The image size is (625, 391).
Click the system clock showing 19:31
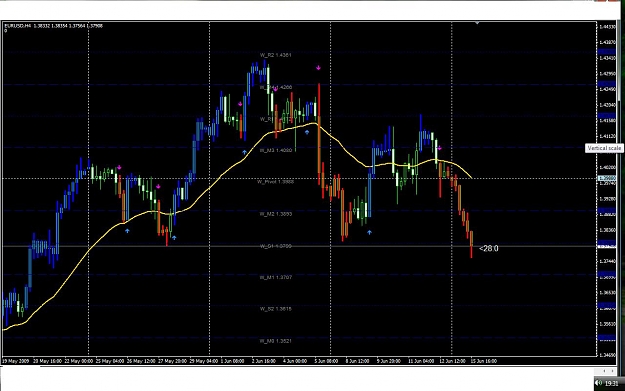611,383
